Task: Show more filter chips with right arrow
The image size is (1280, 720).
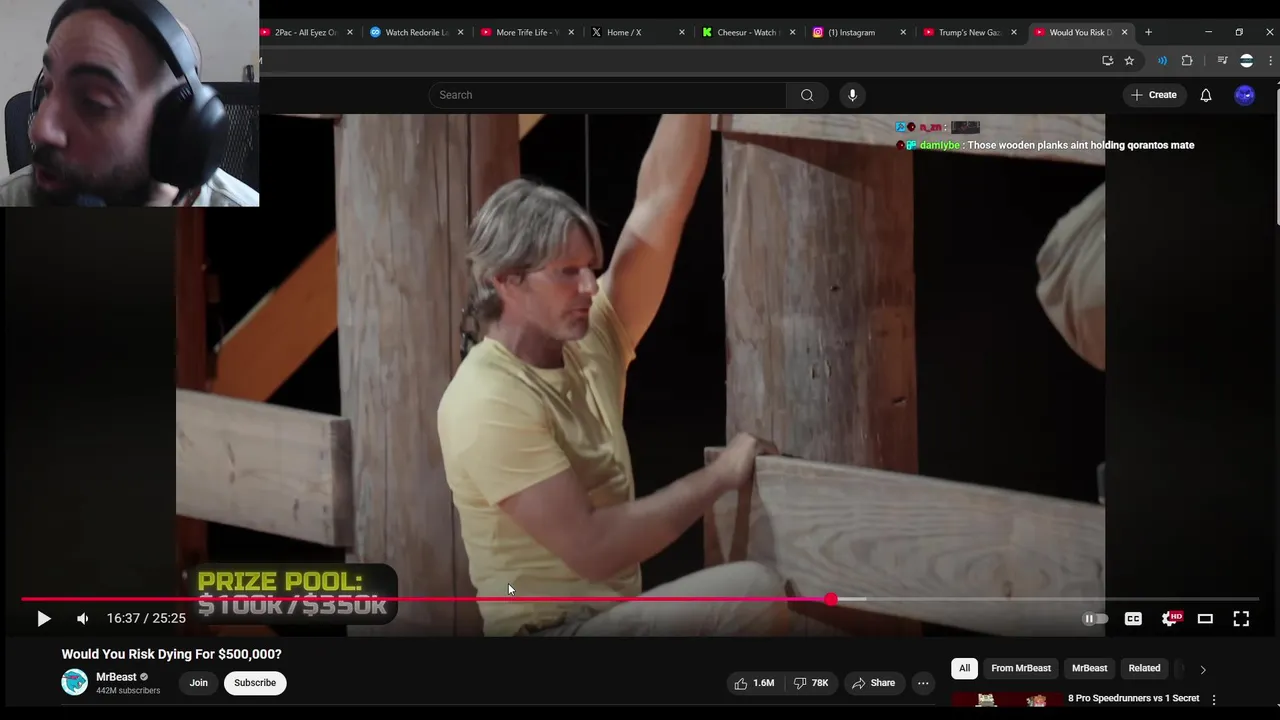Action: tap(1203, 669)
